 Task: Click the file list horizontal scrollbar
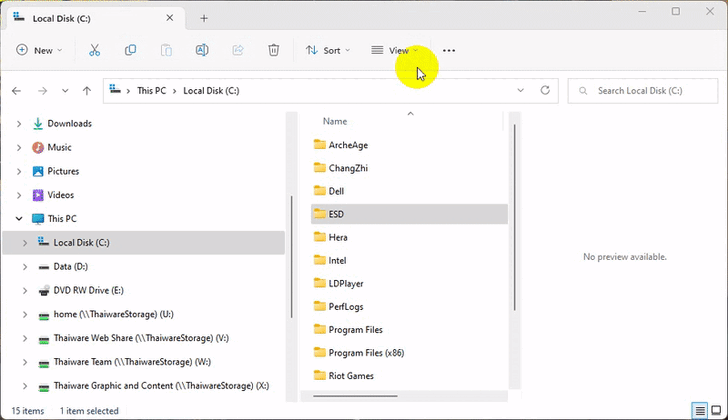[355, 396]
